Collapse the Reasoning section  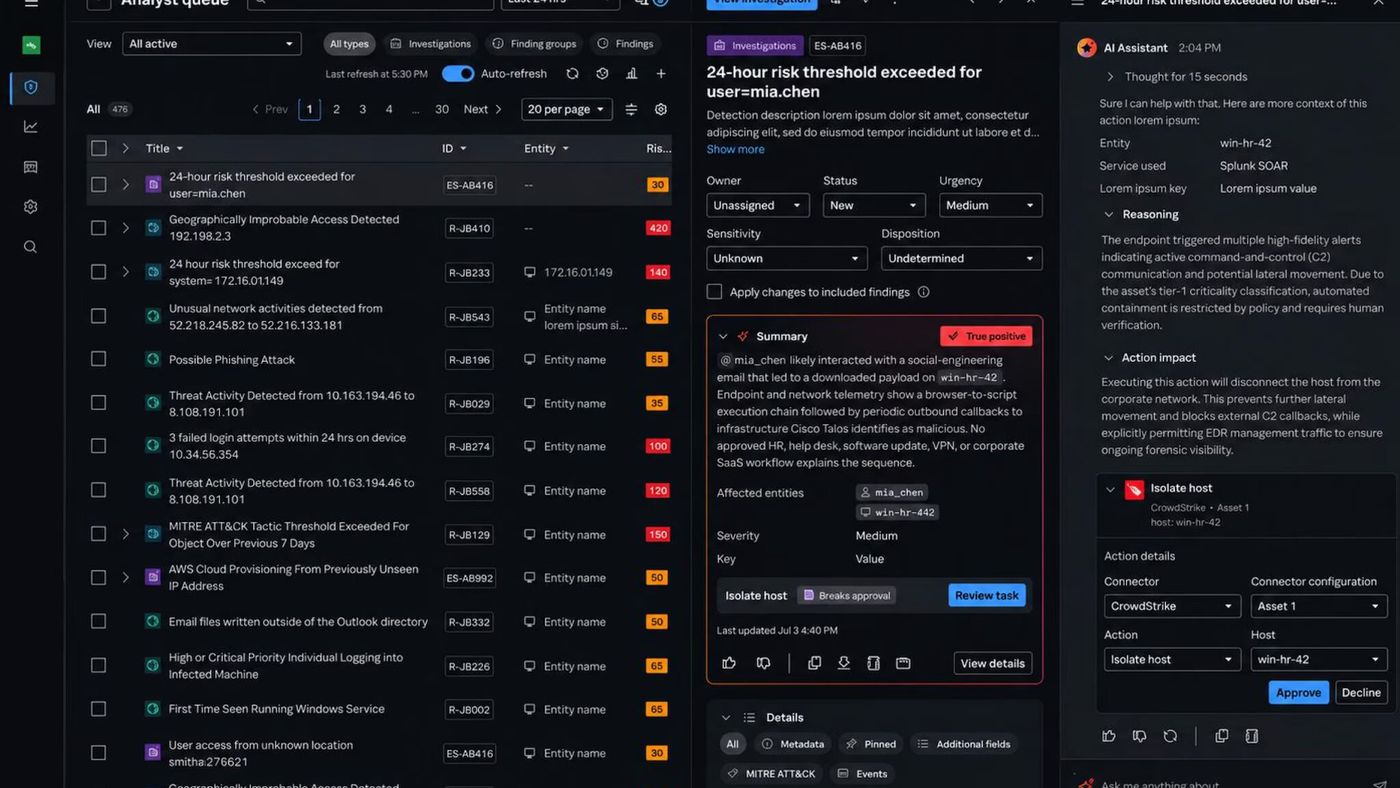[x=1109, y=214]
